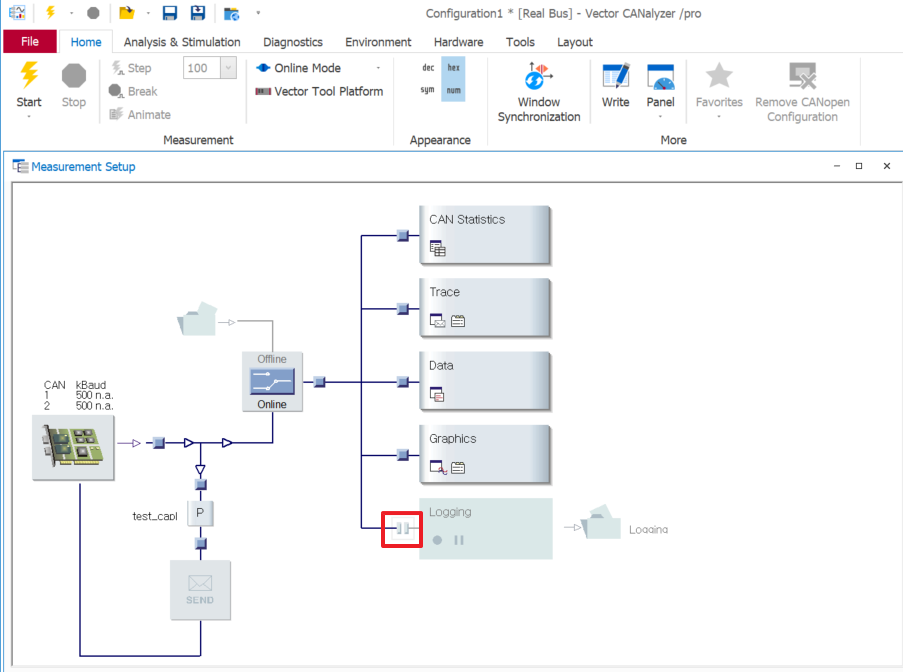Image resolution: width=903 pixels, height=672 pixels.
Task: Open the File tab
Action: pyautogui.click(x=30, y=41)
